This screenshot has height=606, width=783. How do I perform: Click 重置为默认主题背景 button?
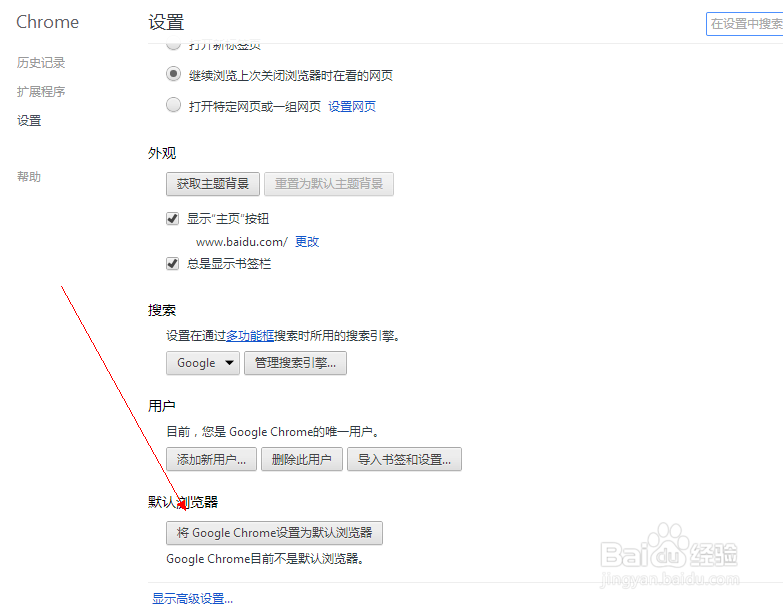(x=329, y=184)
